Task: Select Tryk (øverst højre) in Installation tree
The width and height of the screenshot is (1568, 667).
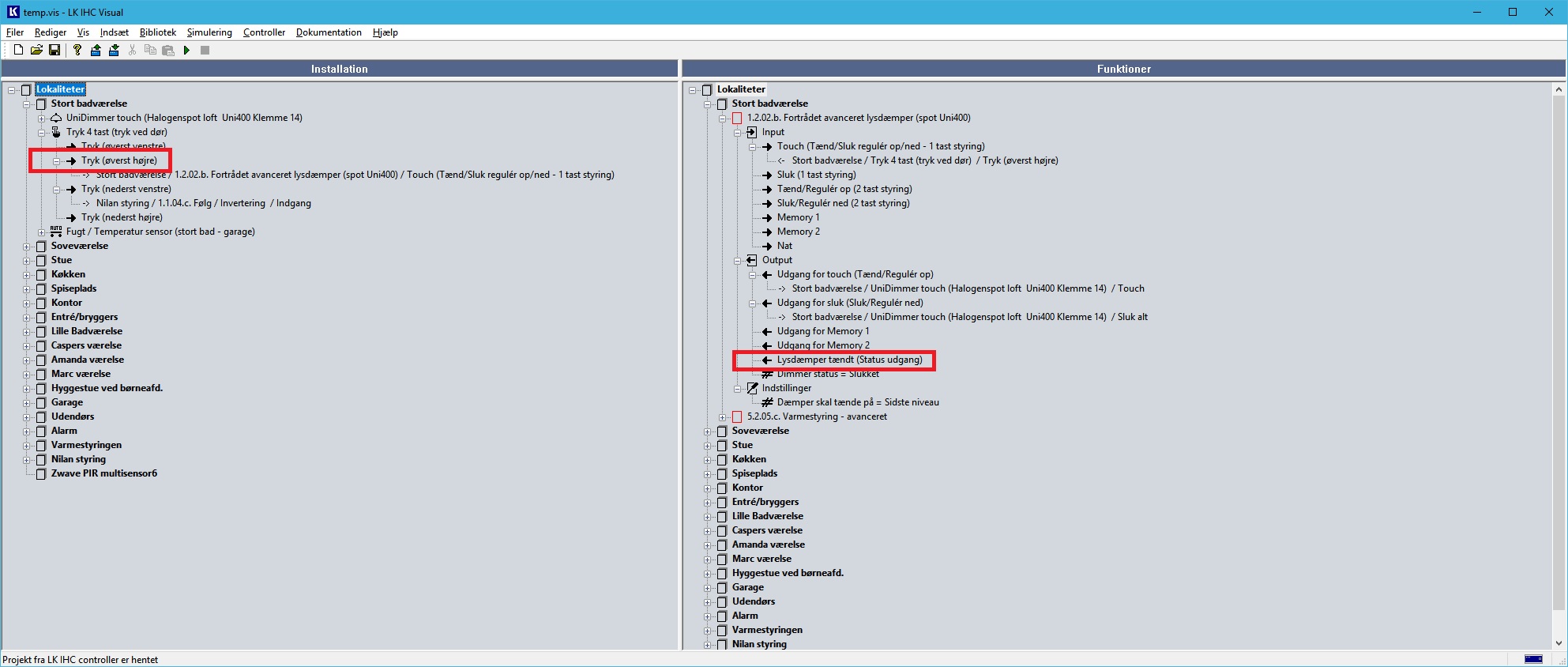Action: tap(118, 160)
